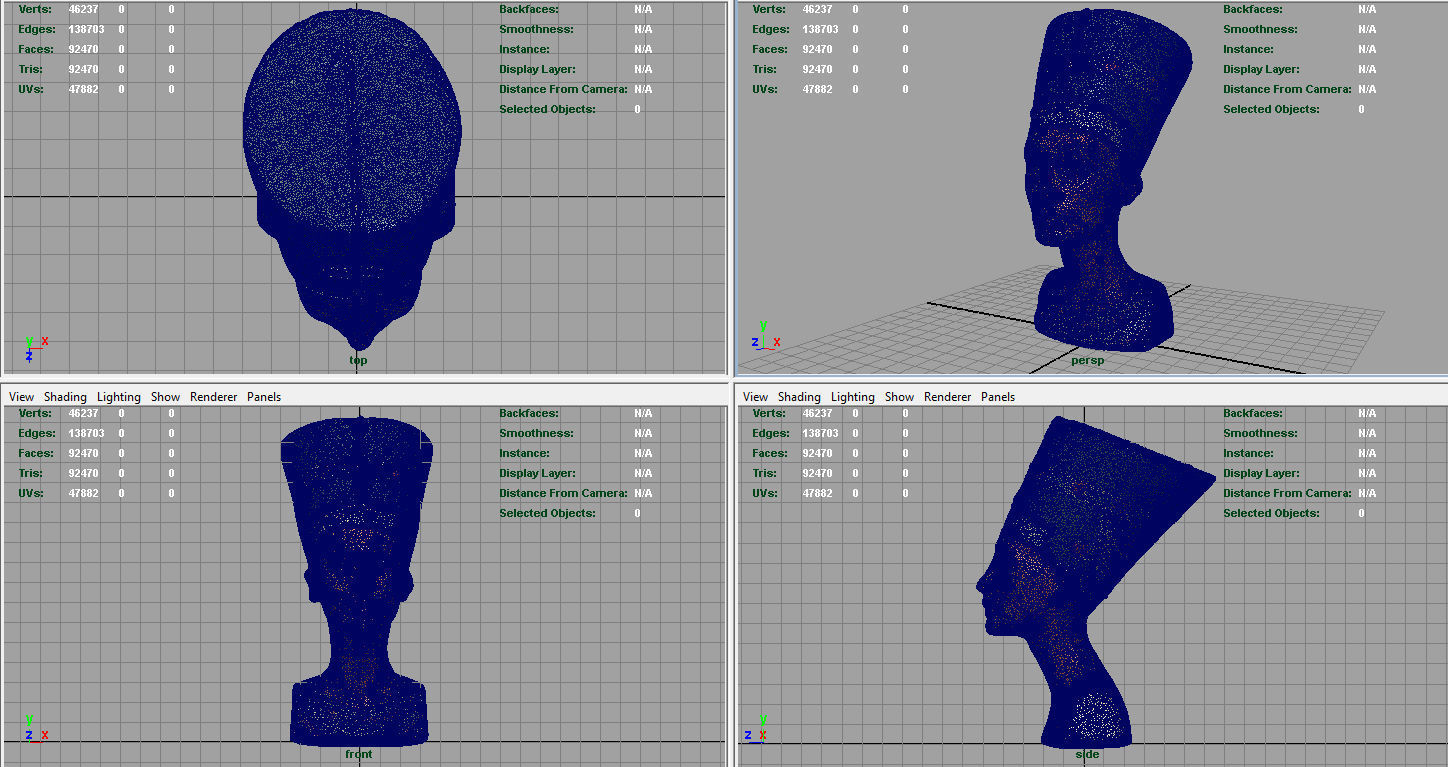1448x767 pixels.
Task: Click 'Selected Objects:' in the side view
Action: (x=1271, y=513)
